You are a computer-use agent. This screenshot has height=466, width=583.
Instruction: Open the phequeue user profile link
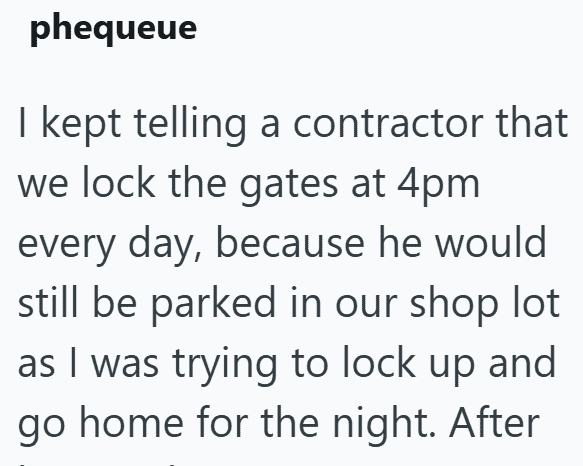pos(113,28)
